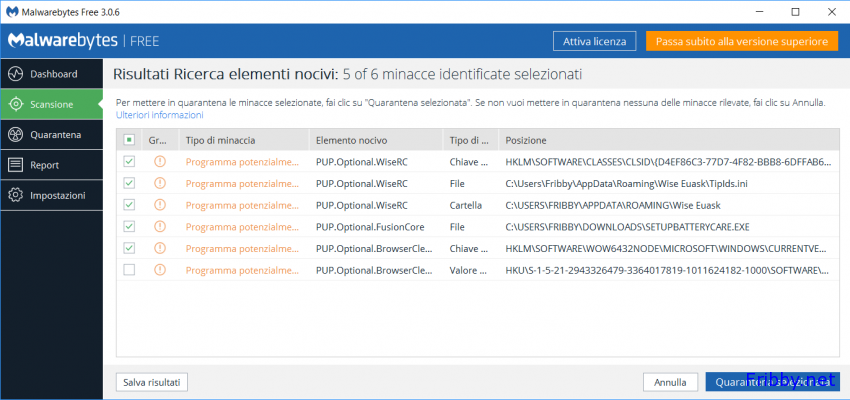850x400 pixels.
Task: Sort by the Elemento nocivo column header
Action: tap(376, 140)
